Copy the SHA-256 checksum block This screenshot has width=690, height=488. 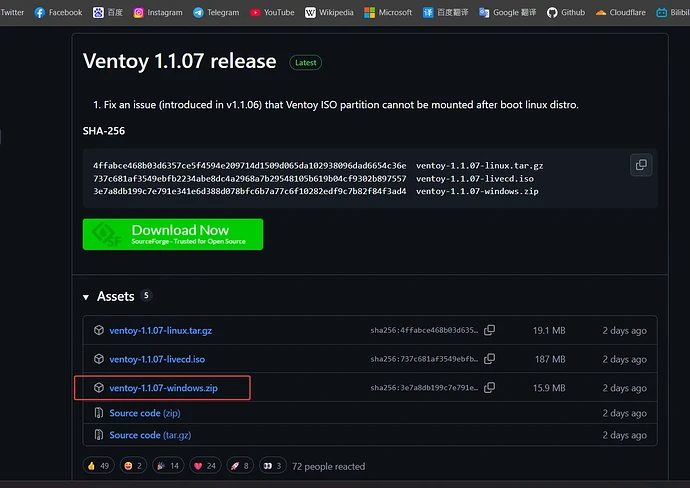641,165
